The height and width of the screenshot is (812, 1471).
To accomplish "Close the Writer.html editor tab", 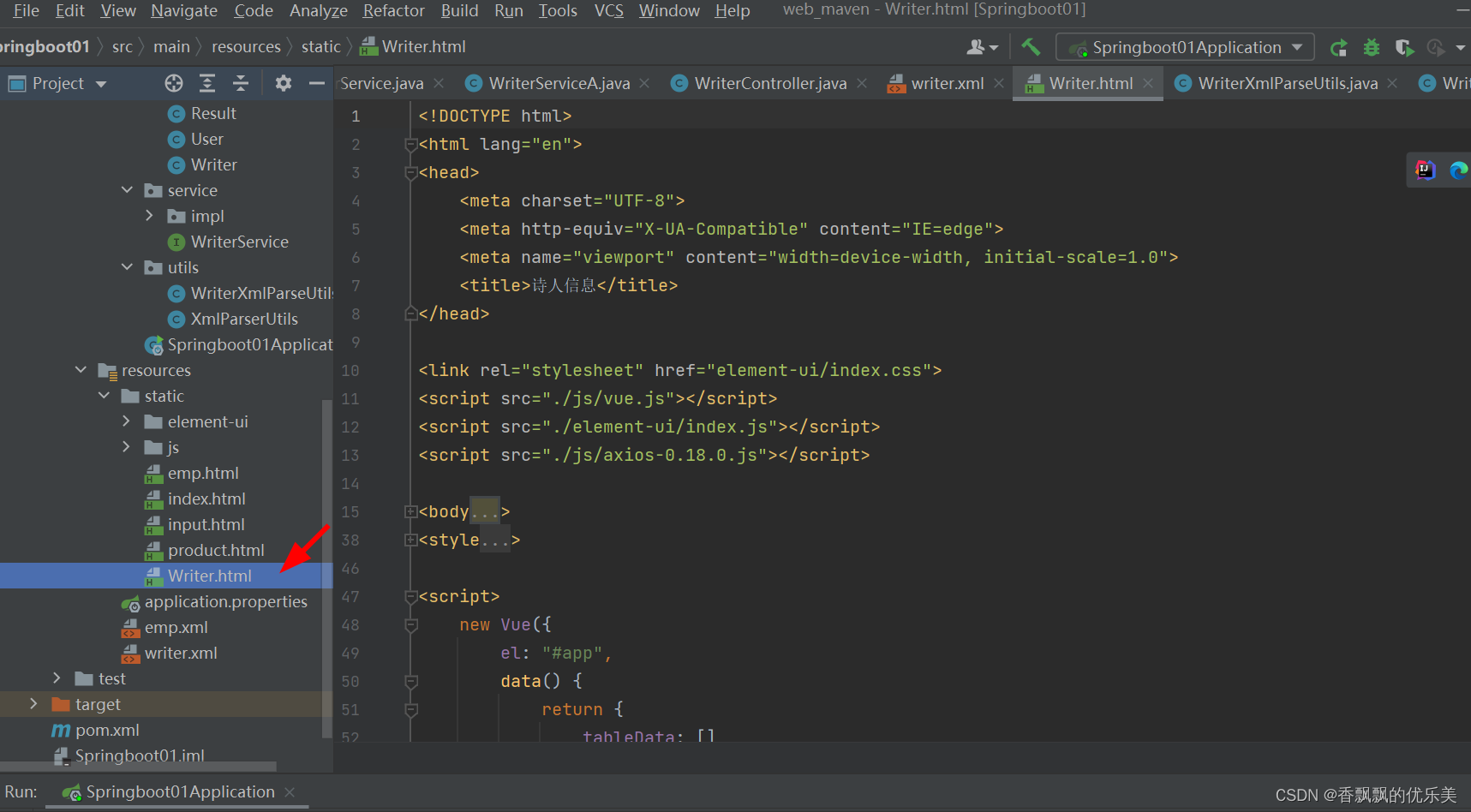I will pos(1147,83).
